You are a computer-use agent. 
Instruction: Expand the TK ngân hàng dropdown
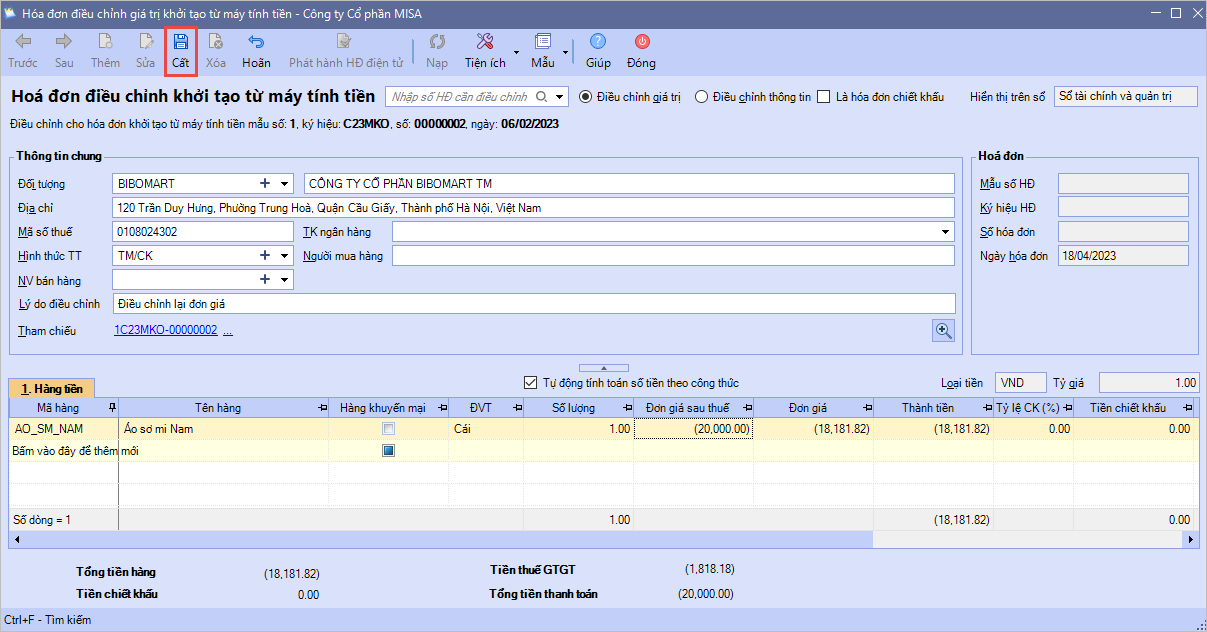(x=946, y=232)
